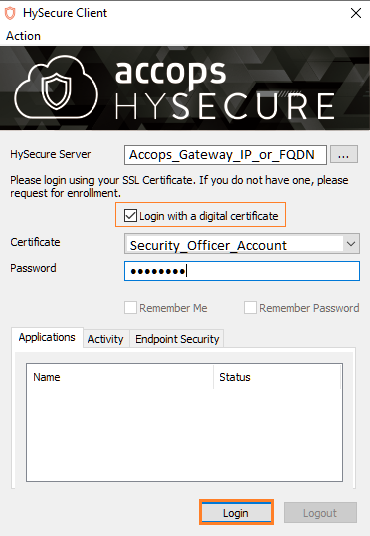Switch to the Activity tab
370x536 pixels.
106,339
